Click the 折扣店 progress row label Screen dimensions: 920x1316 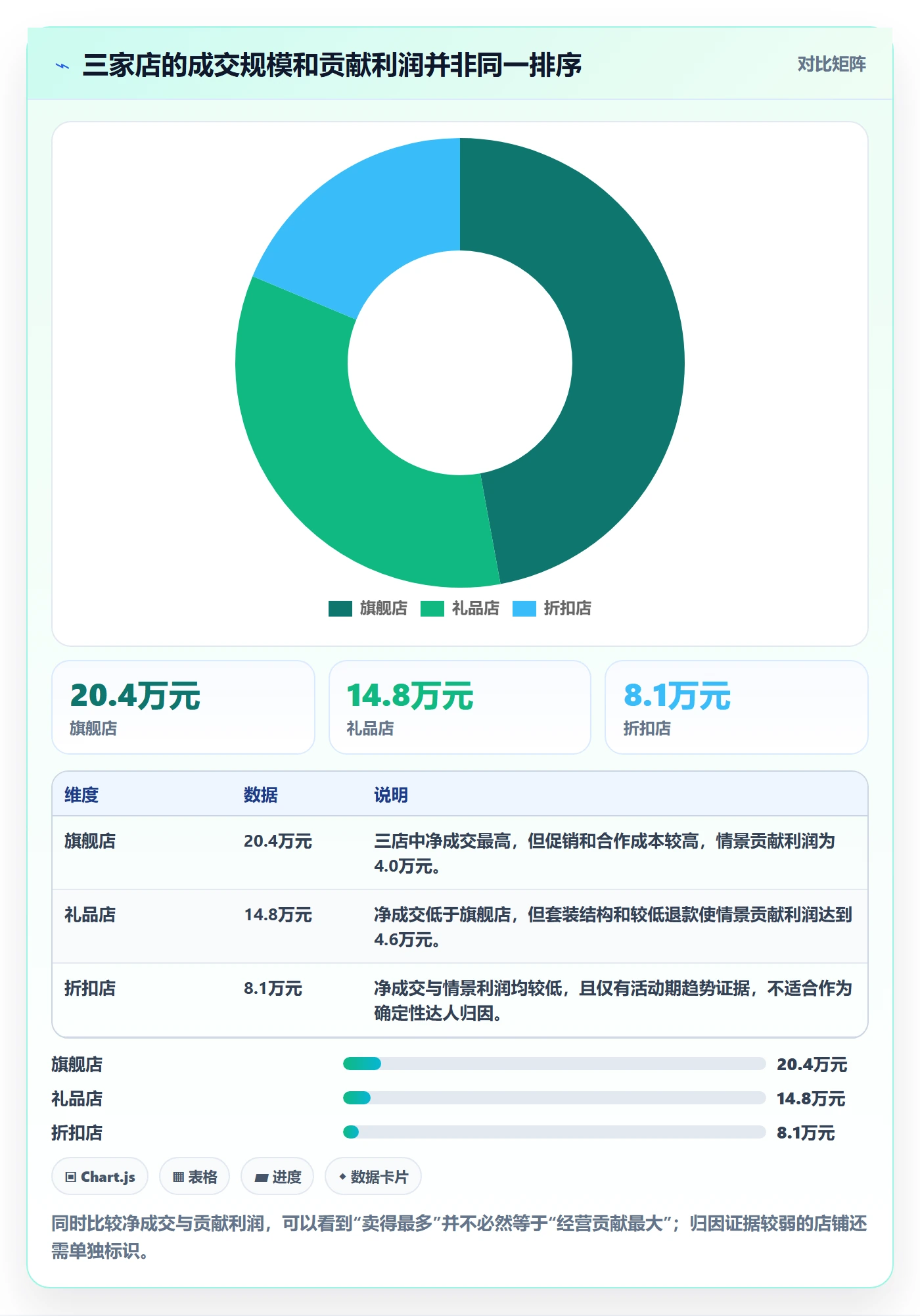click(x=77, y=1133)
